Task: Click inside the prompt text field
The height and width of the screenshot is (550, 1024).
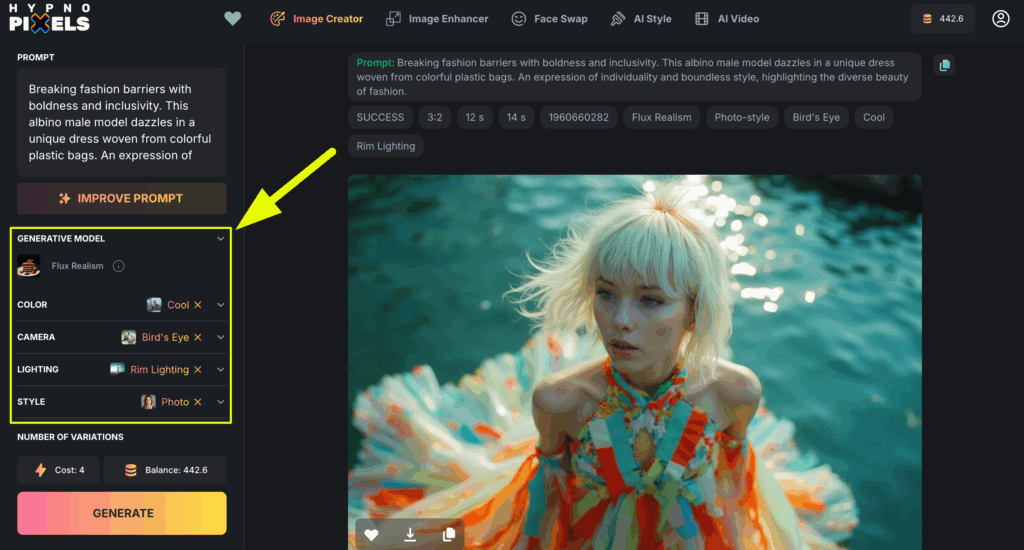Action: (x=122, y=122)
